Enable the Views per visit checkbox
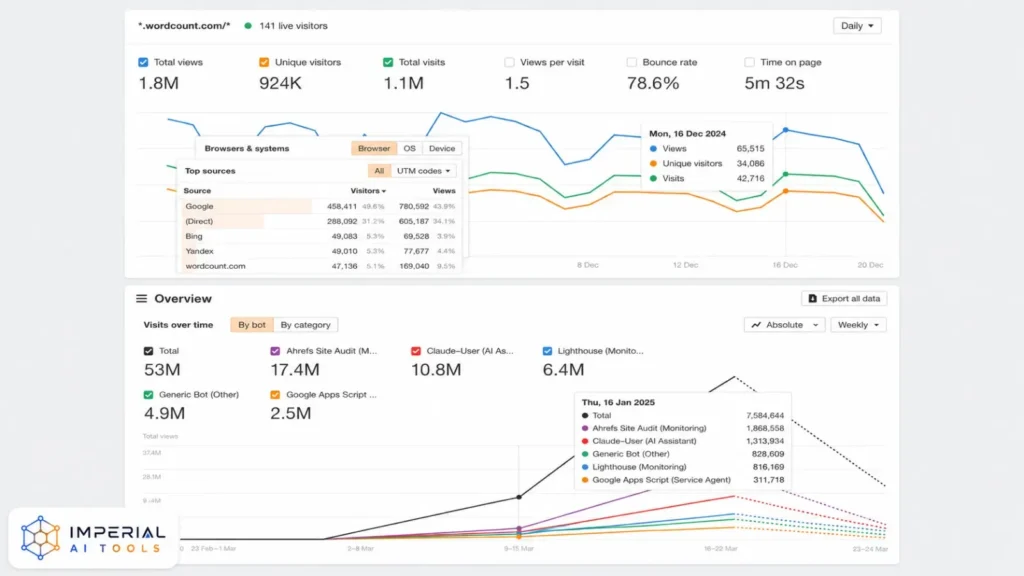This screenshot has height=576, width=1024. point(509,62)
